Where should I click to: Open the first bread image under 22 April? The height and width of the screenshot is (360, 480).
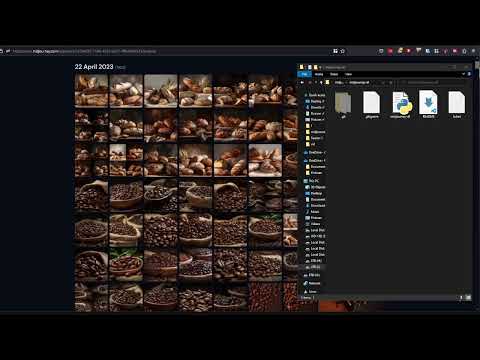tap(91, 90)
